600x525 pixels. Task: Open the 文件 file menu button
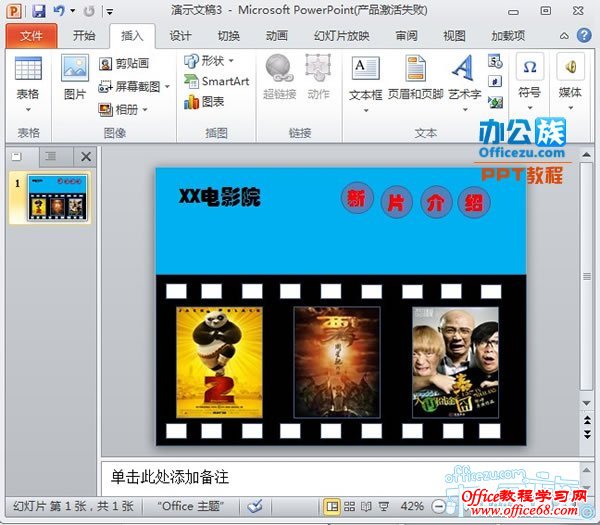click(x=31, y=36)
